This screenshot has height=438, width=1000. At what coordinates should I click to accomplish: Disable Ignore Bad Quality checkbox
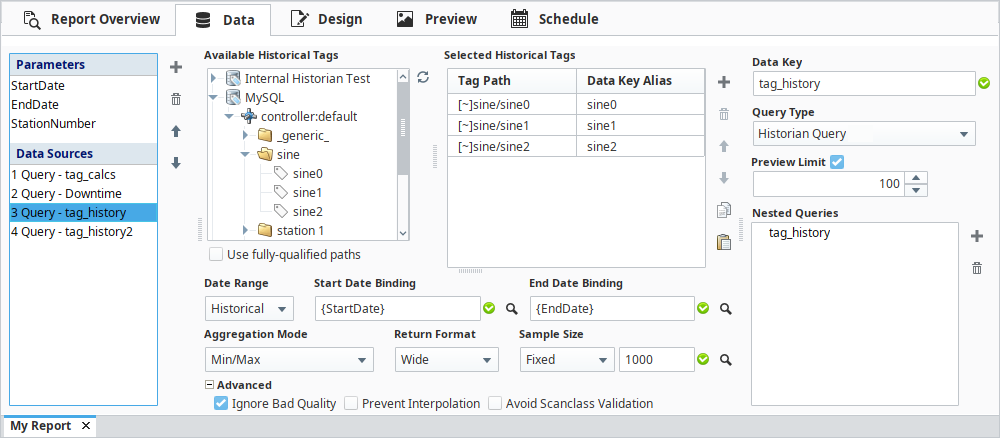point(221,403)
